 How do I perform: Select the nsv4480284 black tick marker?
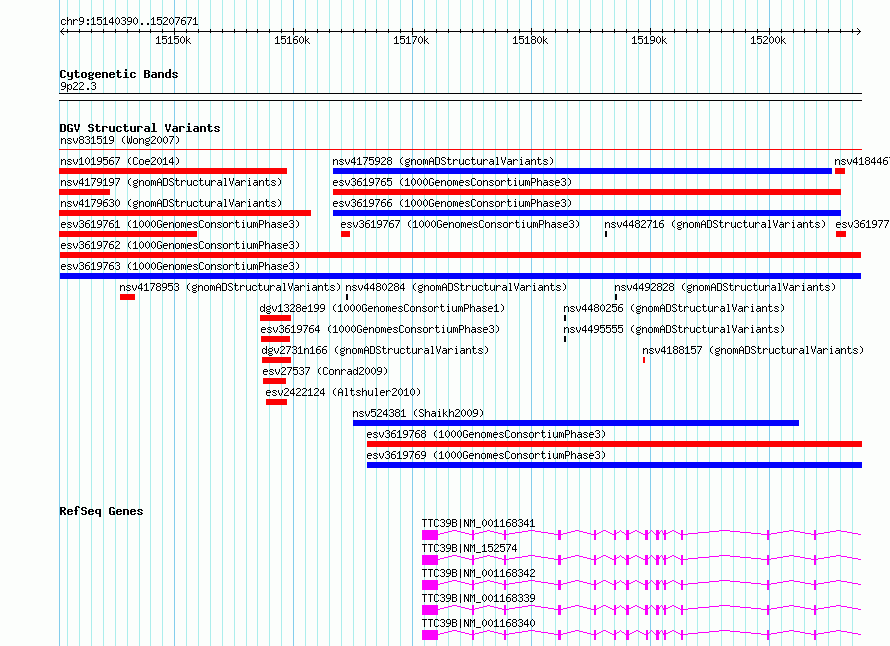click(x=347, y=297)
